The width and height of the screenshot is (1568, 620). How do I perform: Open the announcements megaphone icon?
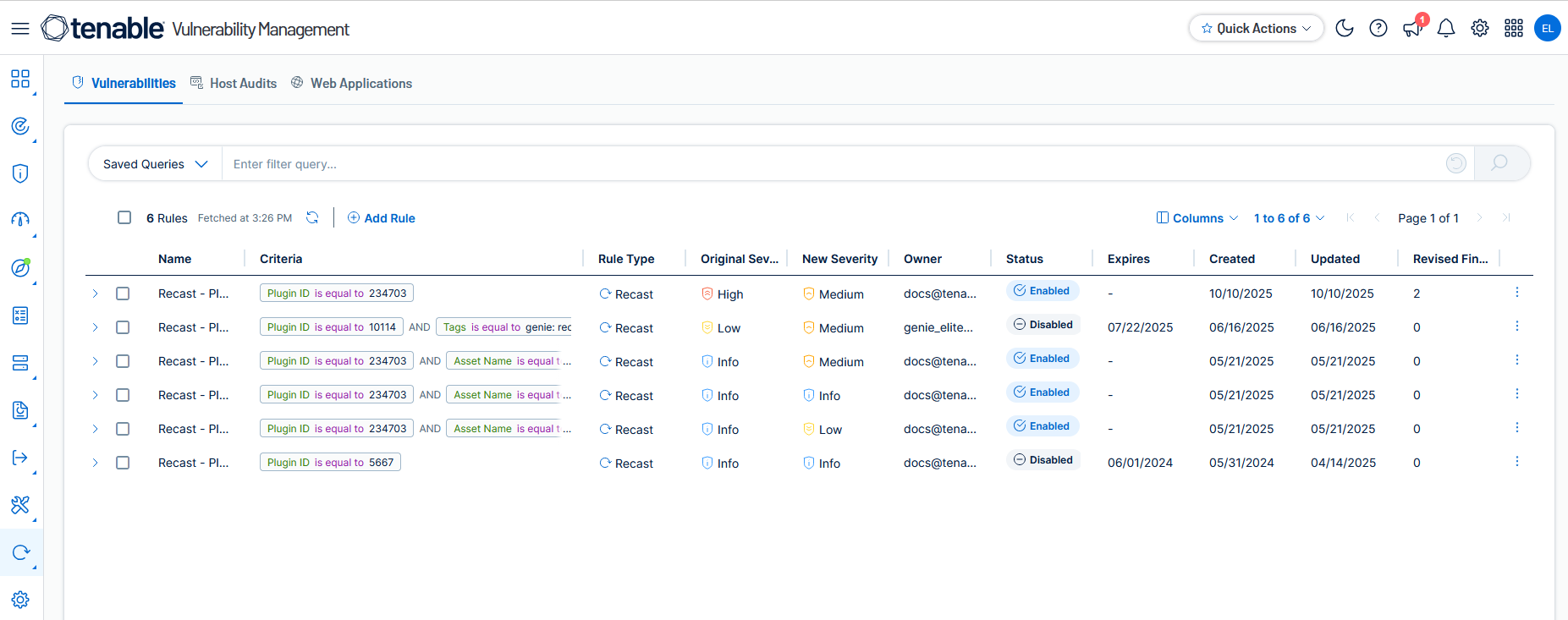coord(1411,29)
